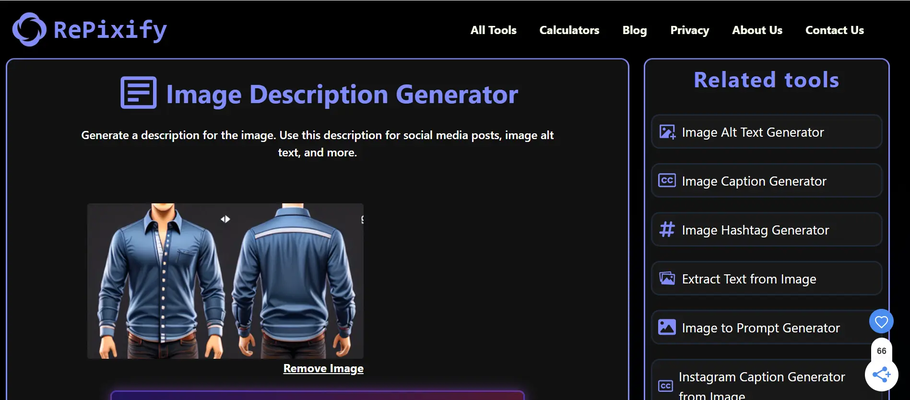910x400 pixels.
Task: Click the Remove Image link
Action: (x=323, y=368)
